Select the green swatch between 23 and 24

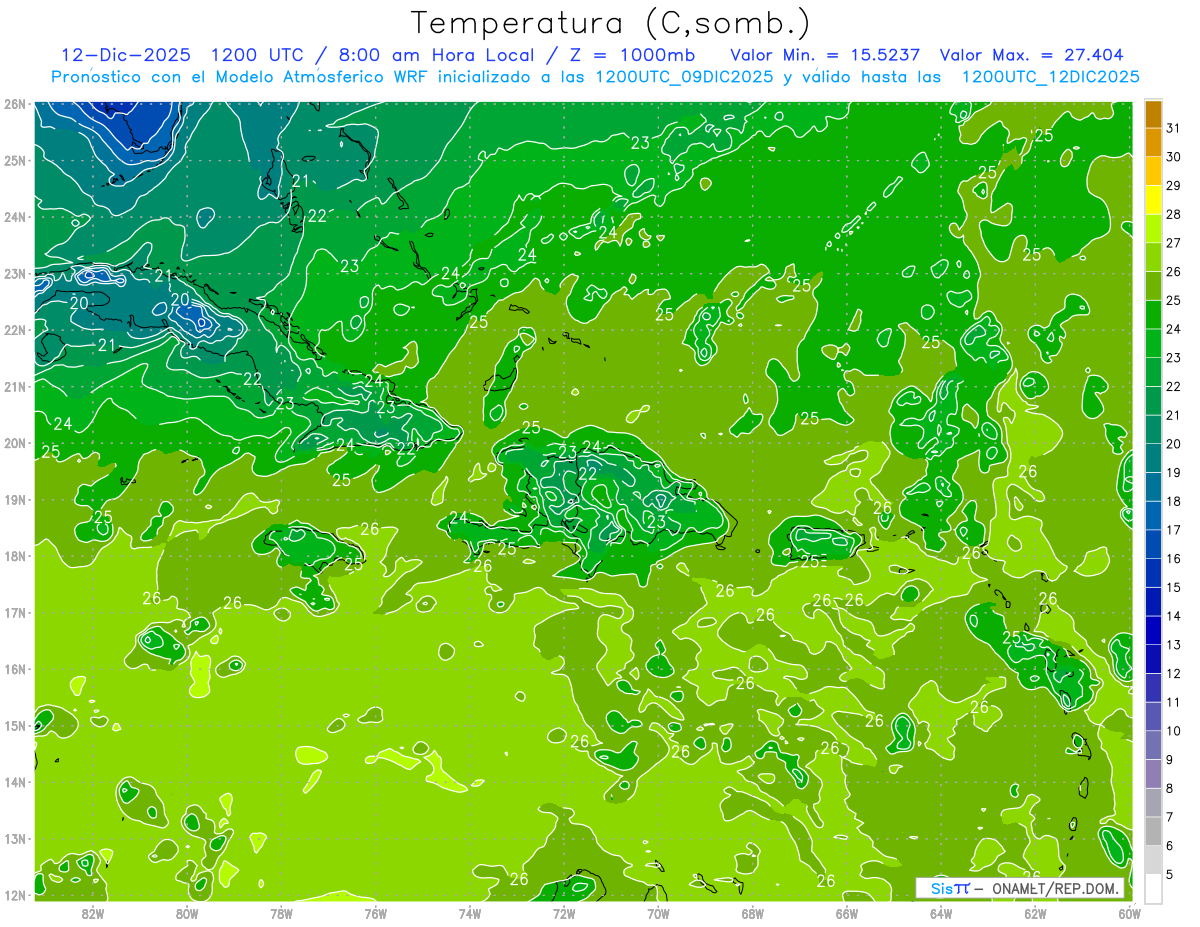point(1153,344)
